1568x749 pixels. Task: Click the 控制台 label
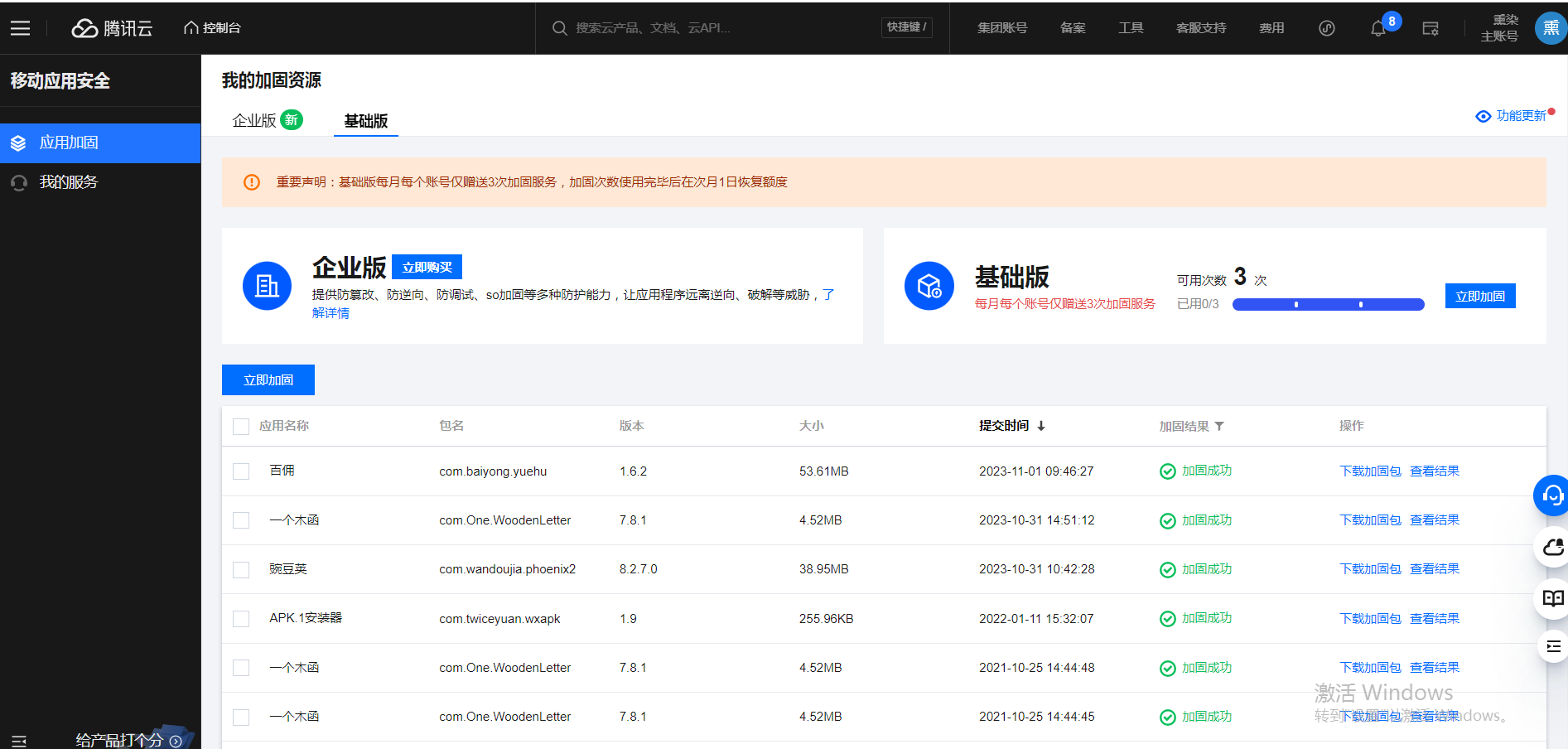click(222, 28)
